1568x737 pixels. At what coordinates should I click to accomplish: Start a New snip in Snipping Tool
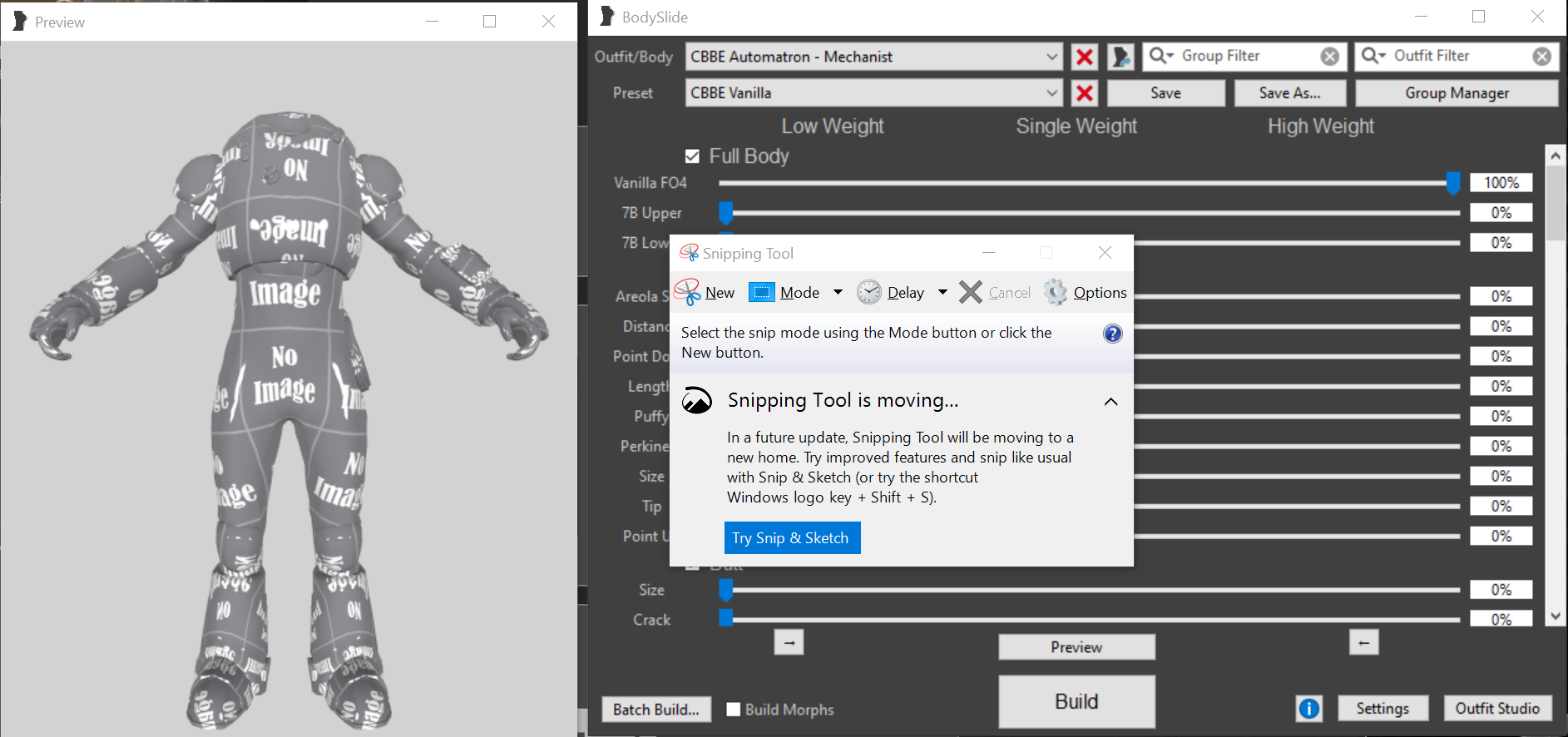705,293
